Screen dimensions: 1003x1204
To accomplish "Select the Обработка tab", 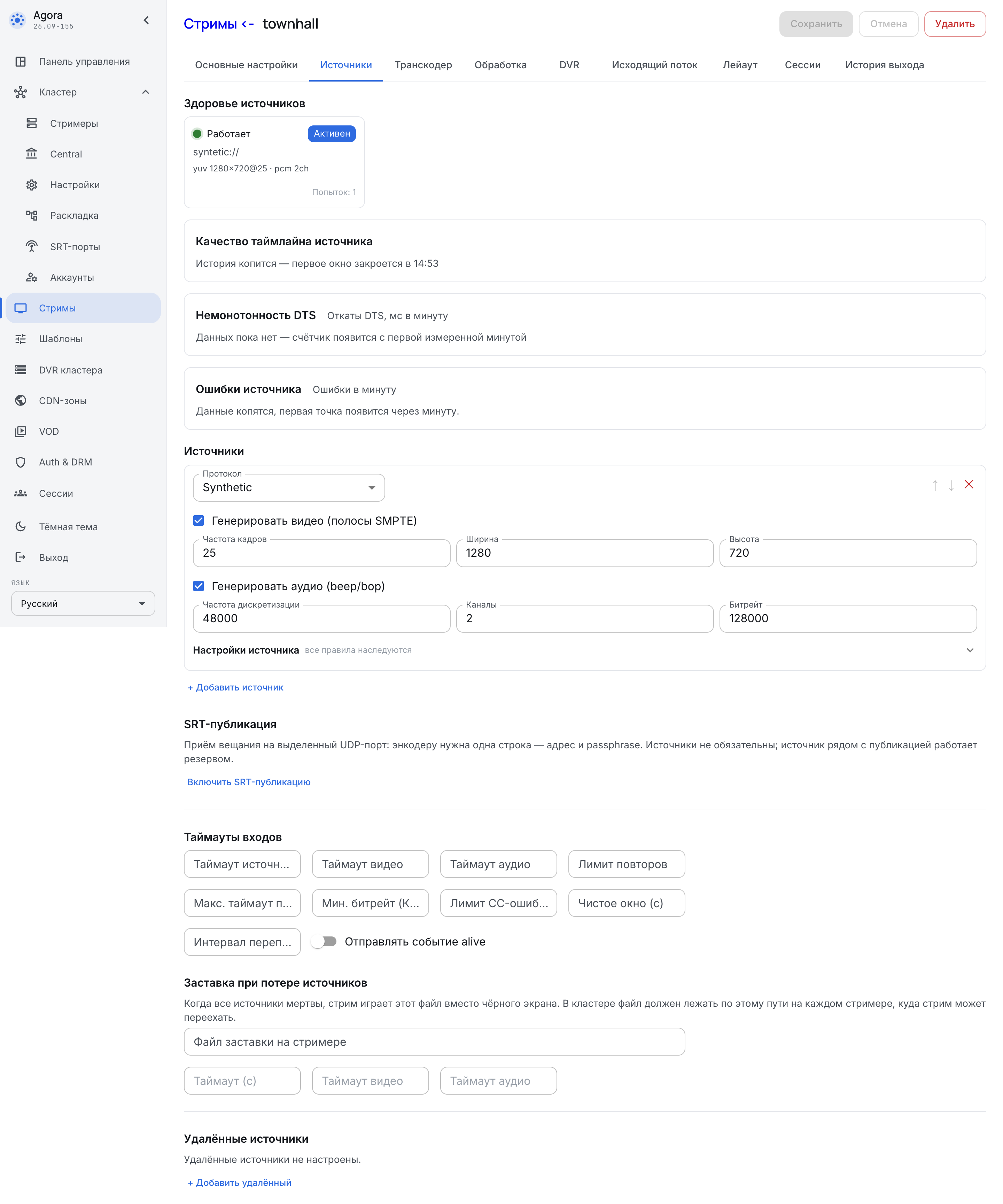I will tap(500, 65).
